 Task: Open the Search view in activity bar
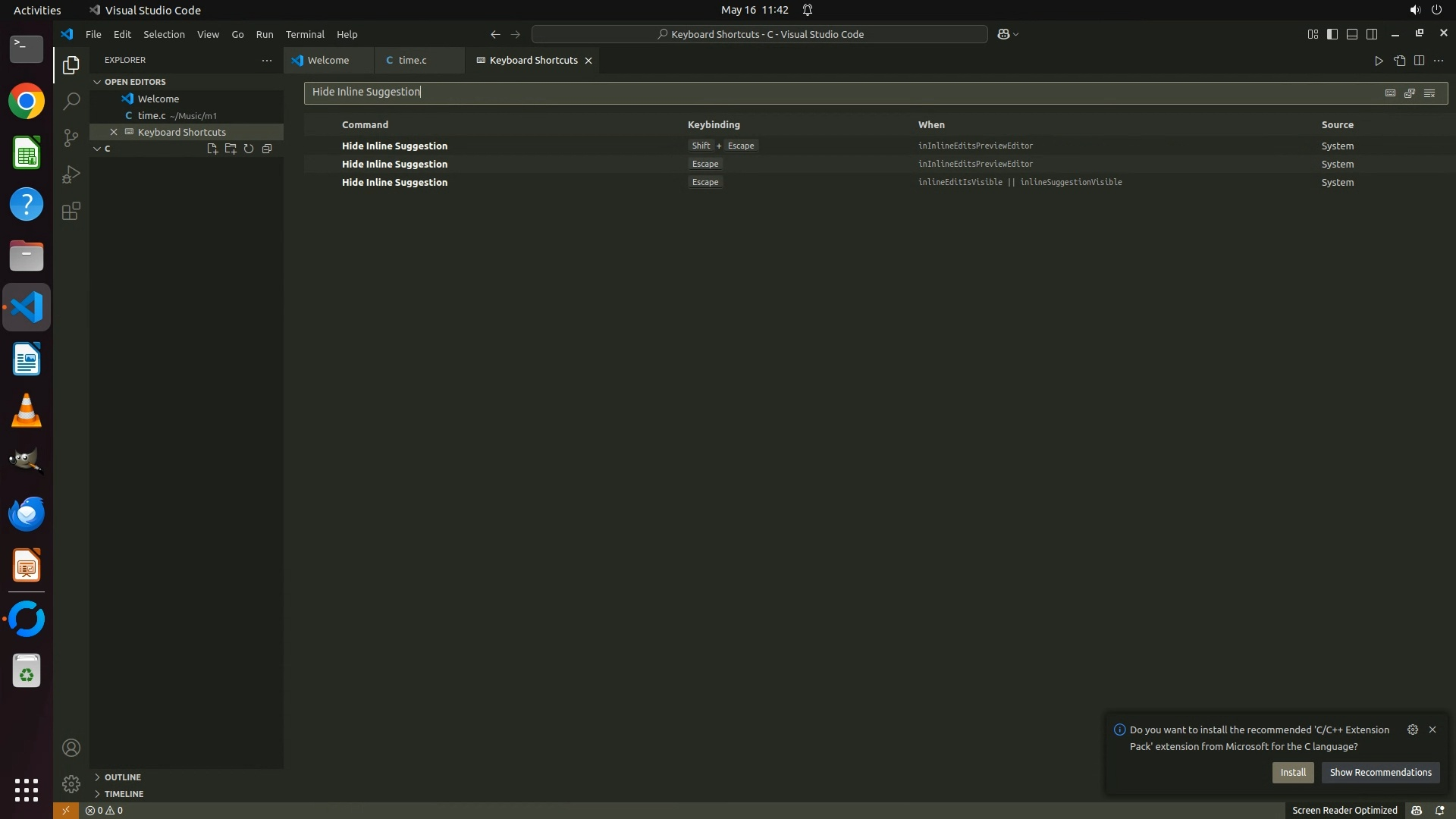click(x=71, y=101)
